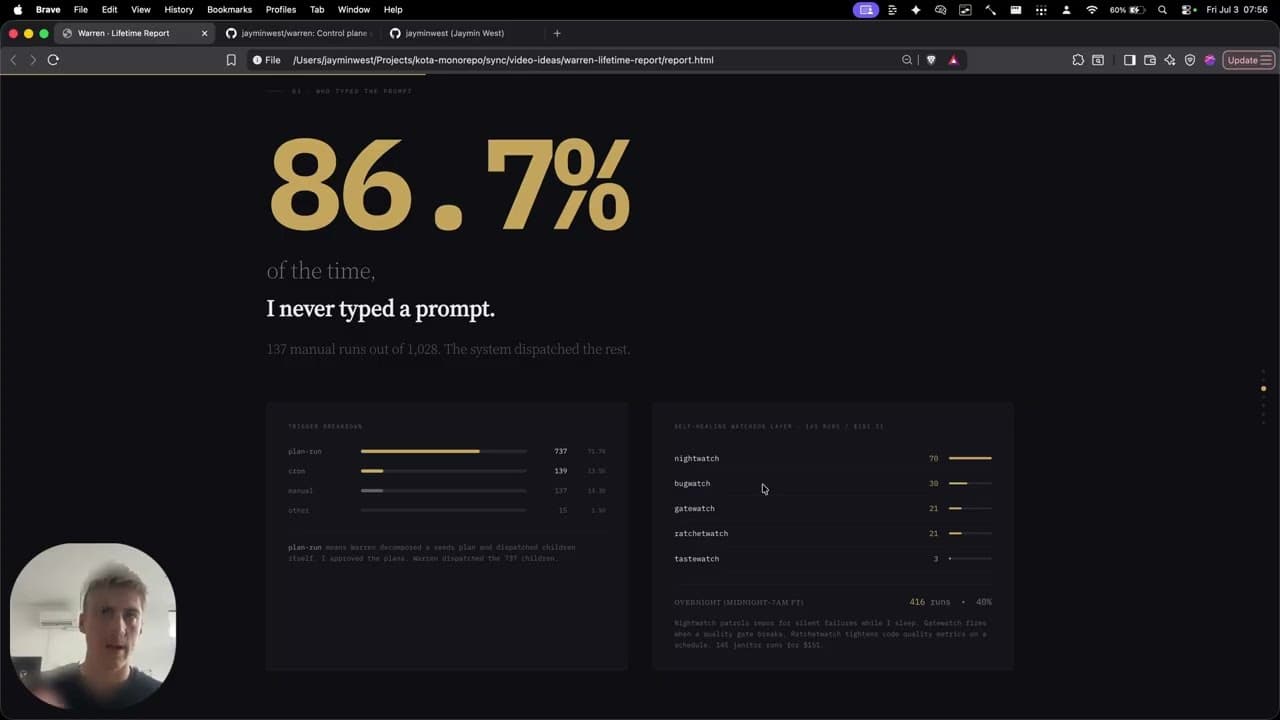Click the webcam video overlay thumbnail

[x=93, y=627]
